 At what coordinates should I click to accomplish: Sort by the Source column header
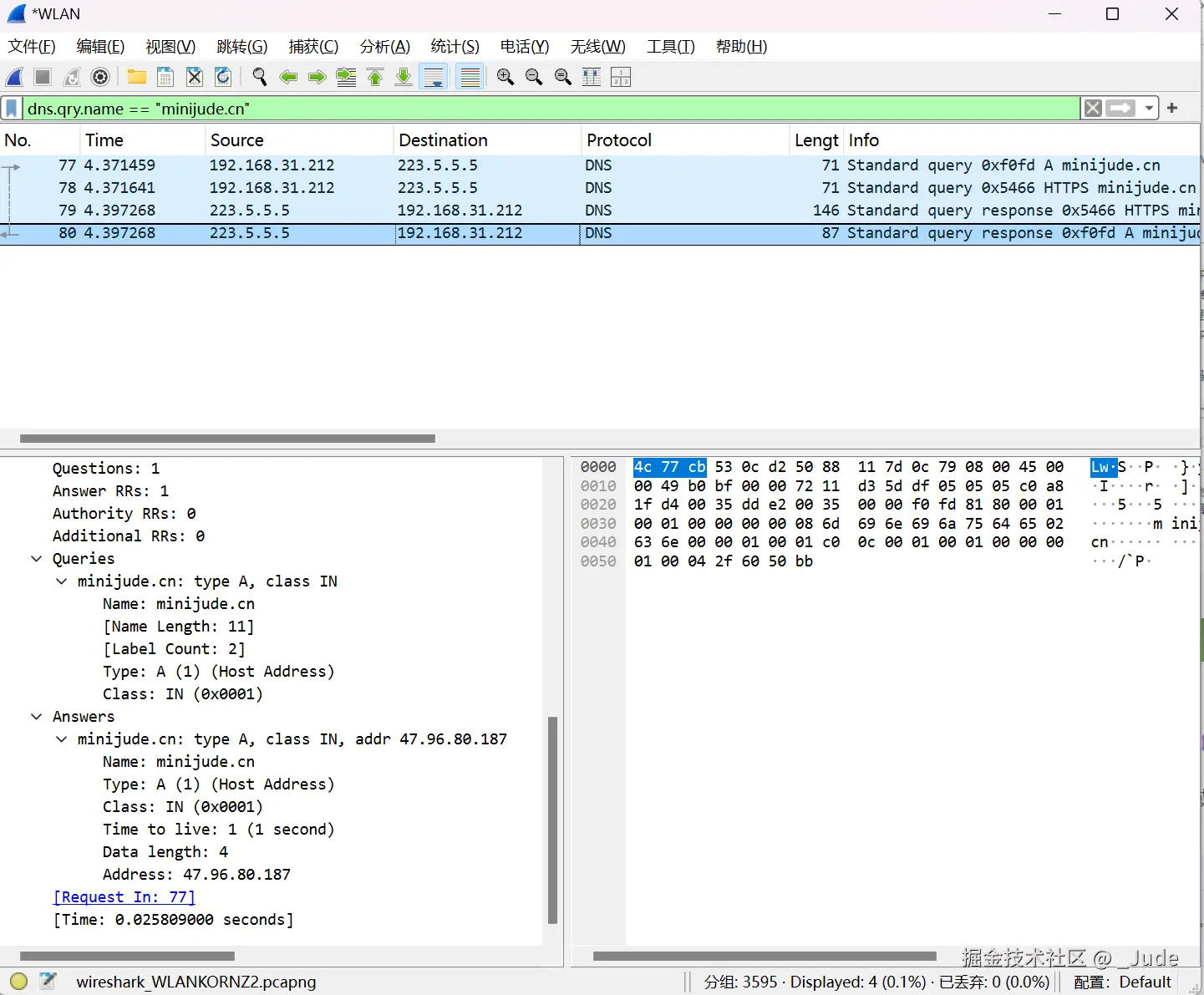(x=299, y=140)
